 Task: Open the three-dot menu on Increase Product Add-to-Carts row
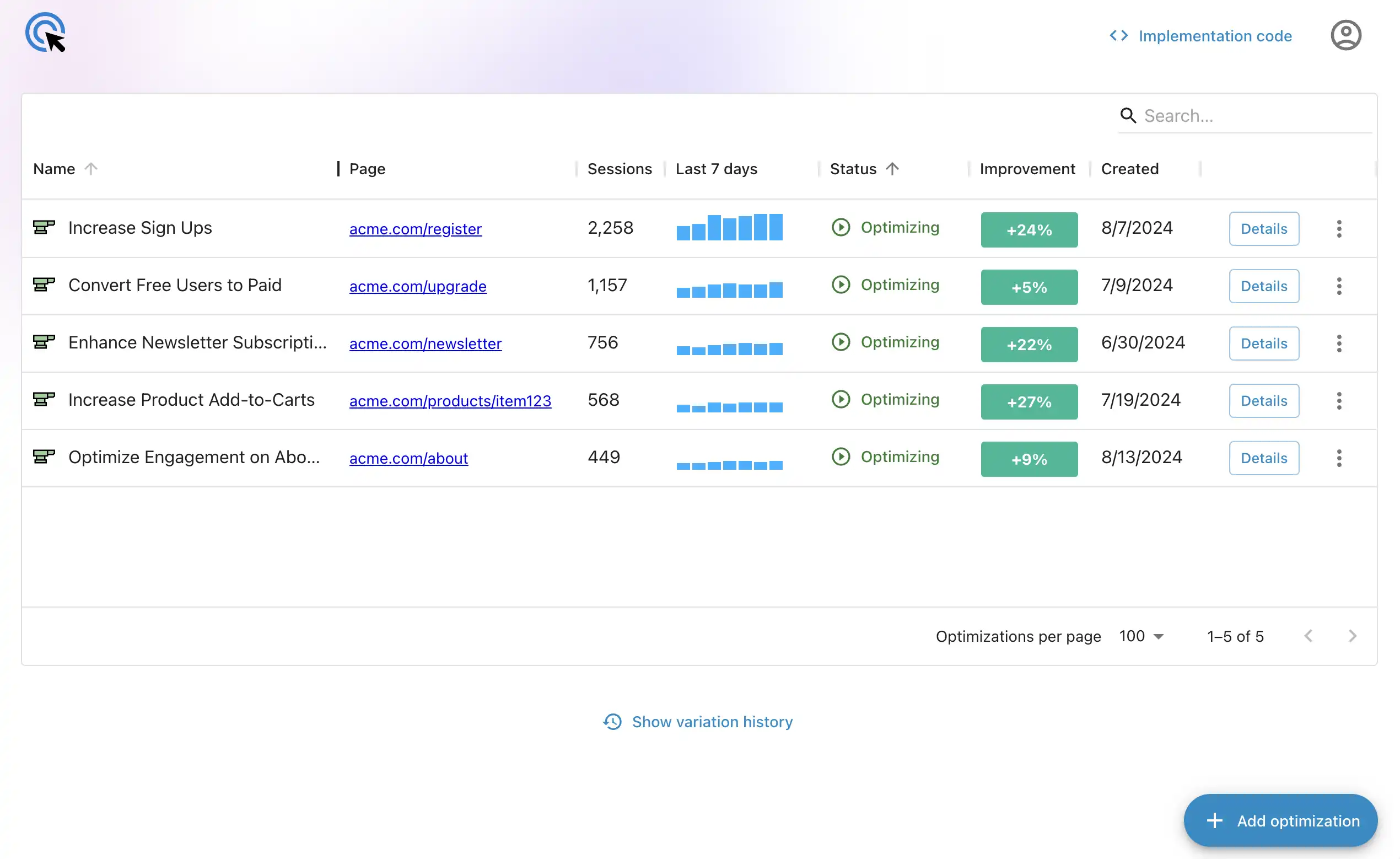tap(1339, 401)
